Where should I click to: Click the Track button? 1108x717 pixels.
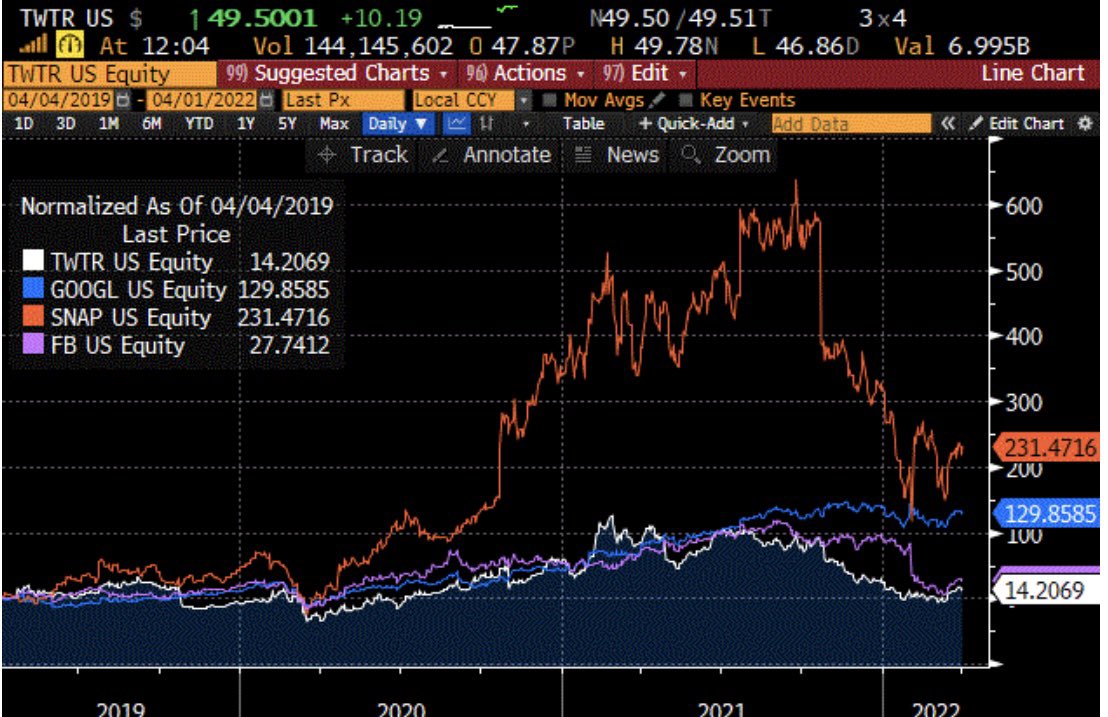click(x=363, y=155)
